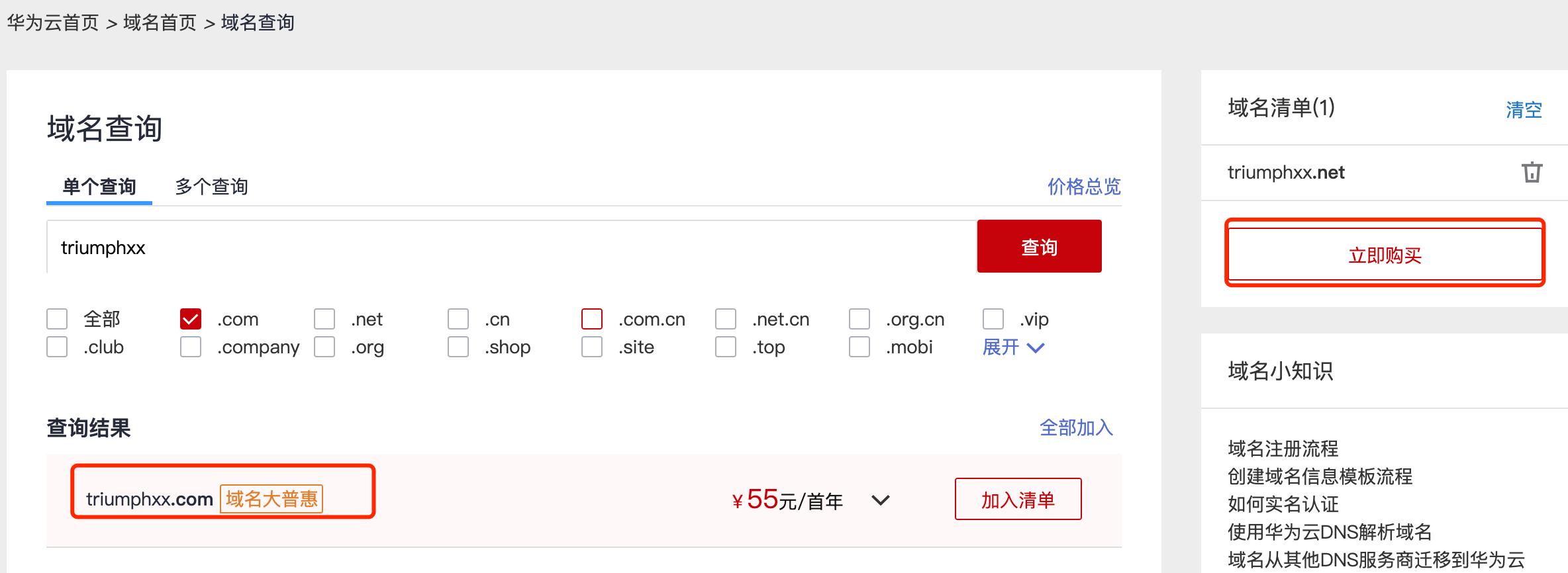
Task: Enable the .org.cn checkbox
Action: tap(859, 318)
